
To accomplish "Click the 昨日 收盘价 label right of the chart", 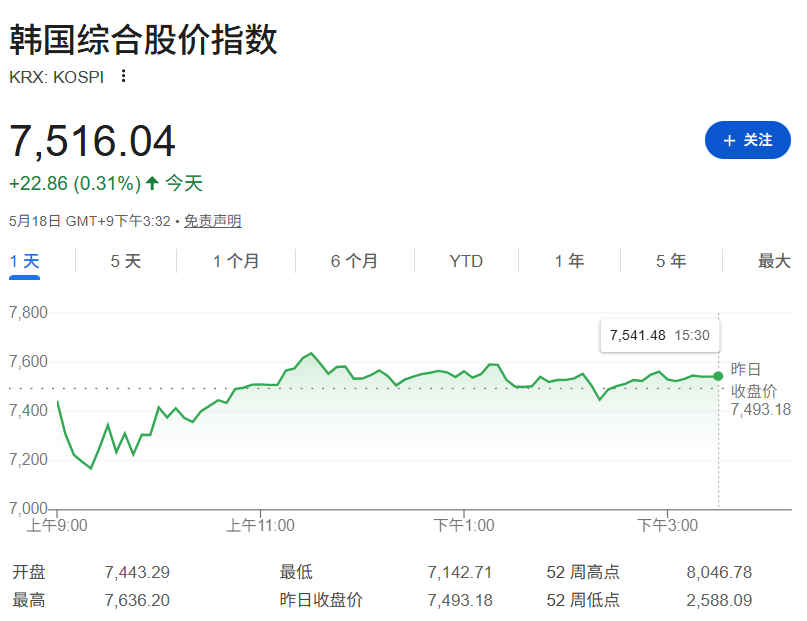I will (753, 380).
